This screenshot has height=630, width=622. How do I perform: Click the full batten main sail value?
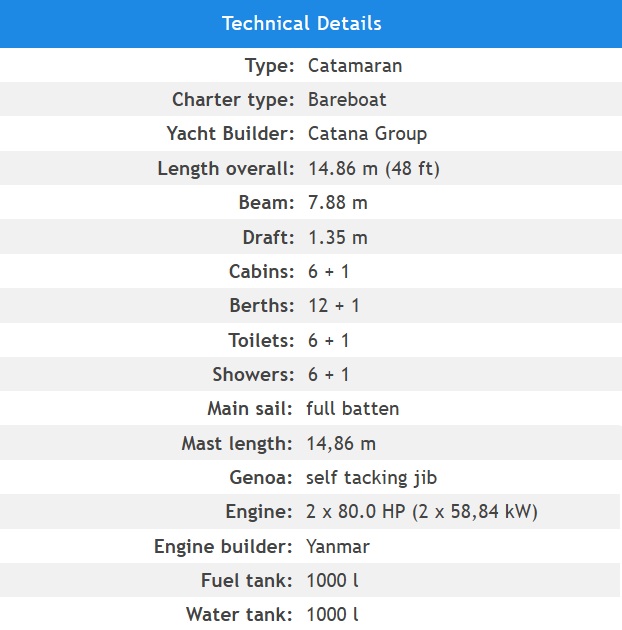352,409
